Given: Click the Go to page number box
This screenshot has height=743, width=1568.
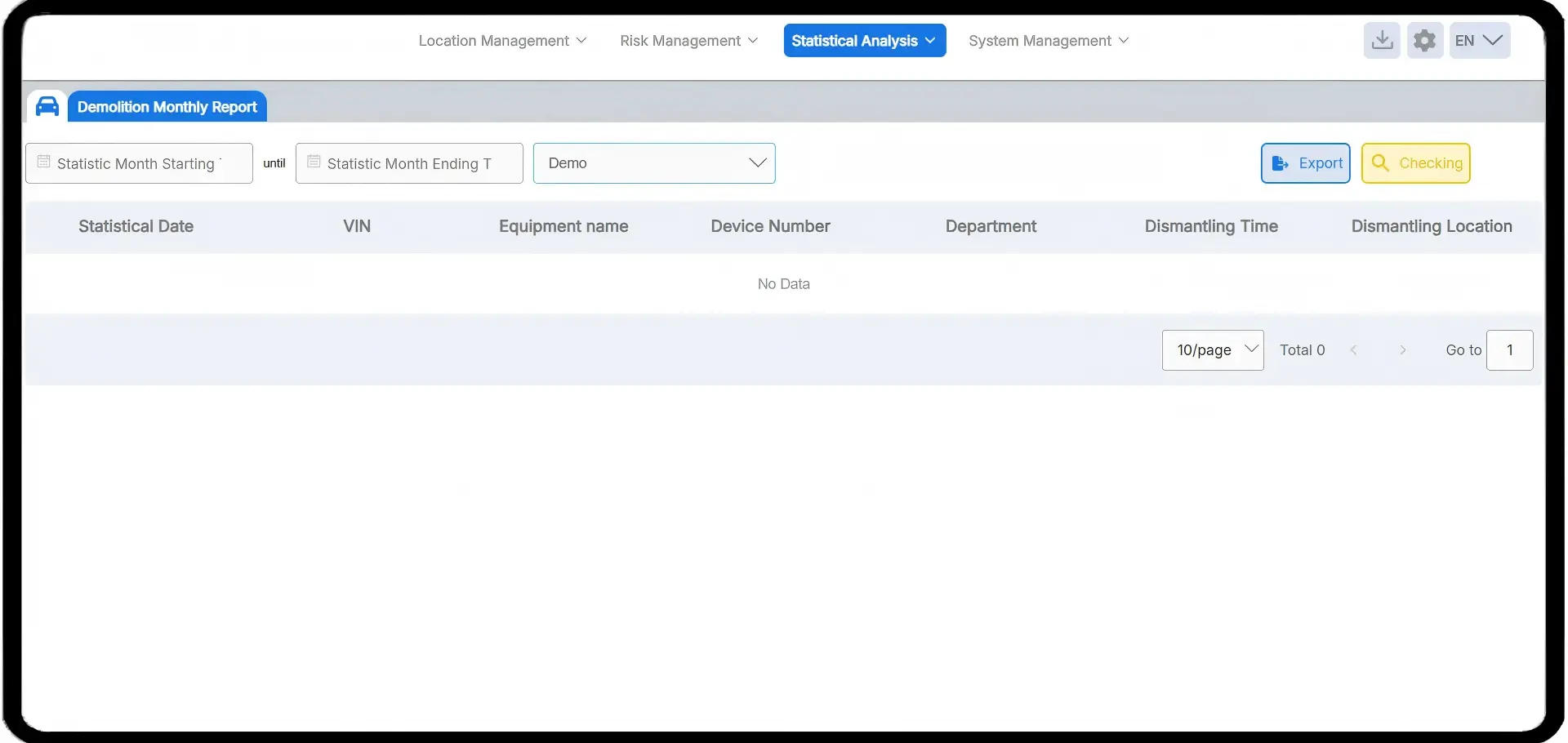Looking at the screenshot, I should 1509,350.
